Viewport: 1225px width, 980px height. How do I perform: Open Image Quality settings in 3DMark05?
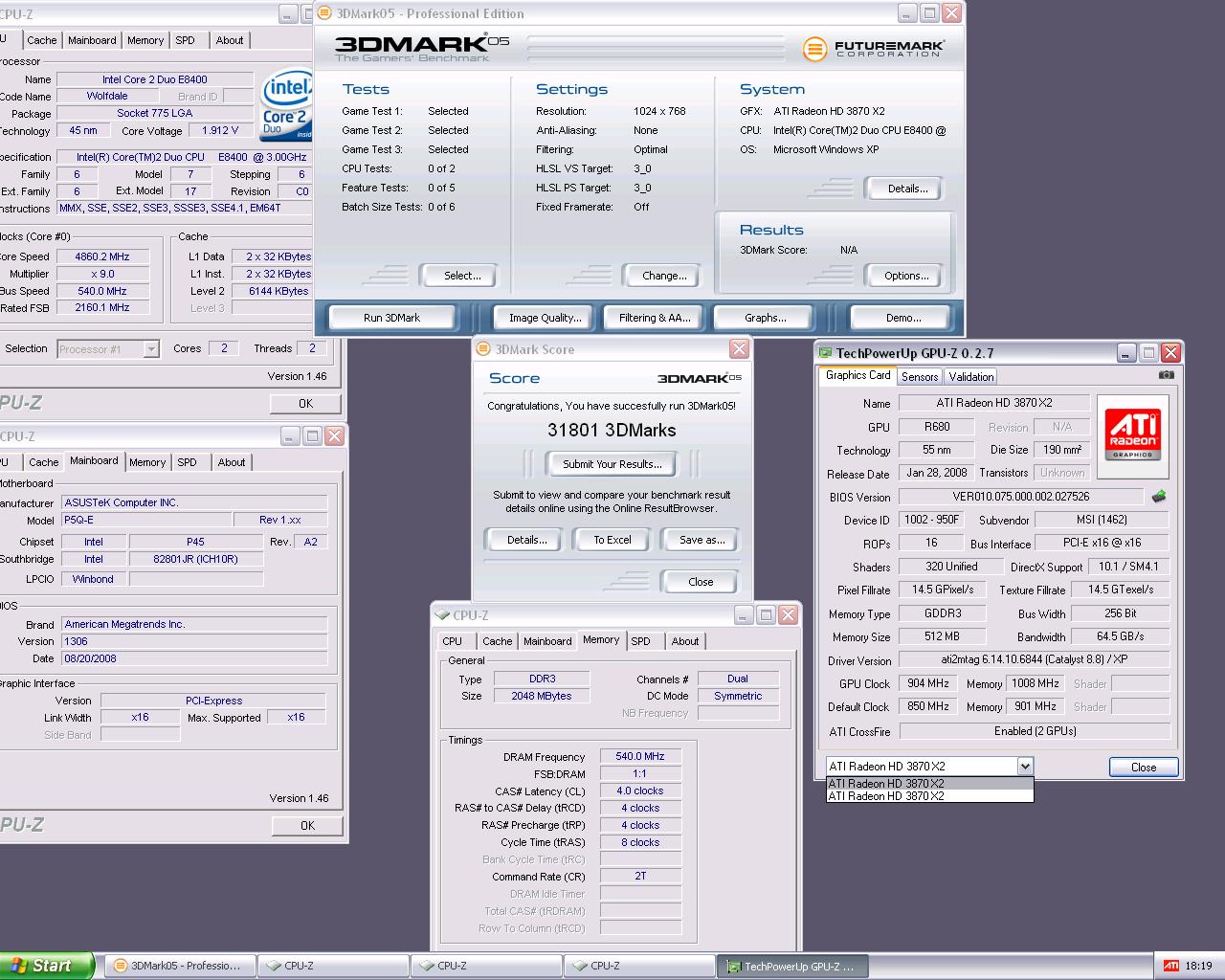545,318
